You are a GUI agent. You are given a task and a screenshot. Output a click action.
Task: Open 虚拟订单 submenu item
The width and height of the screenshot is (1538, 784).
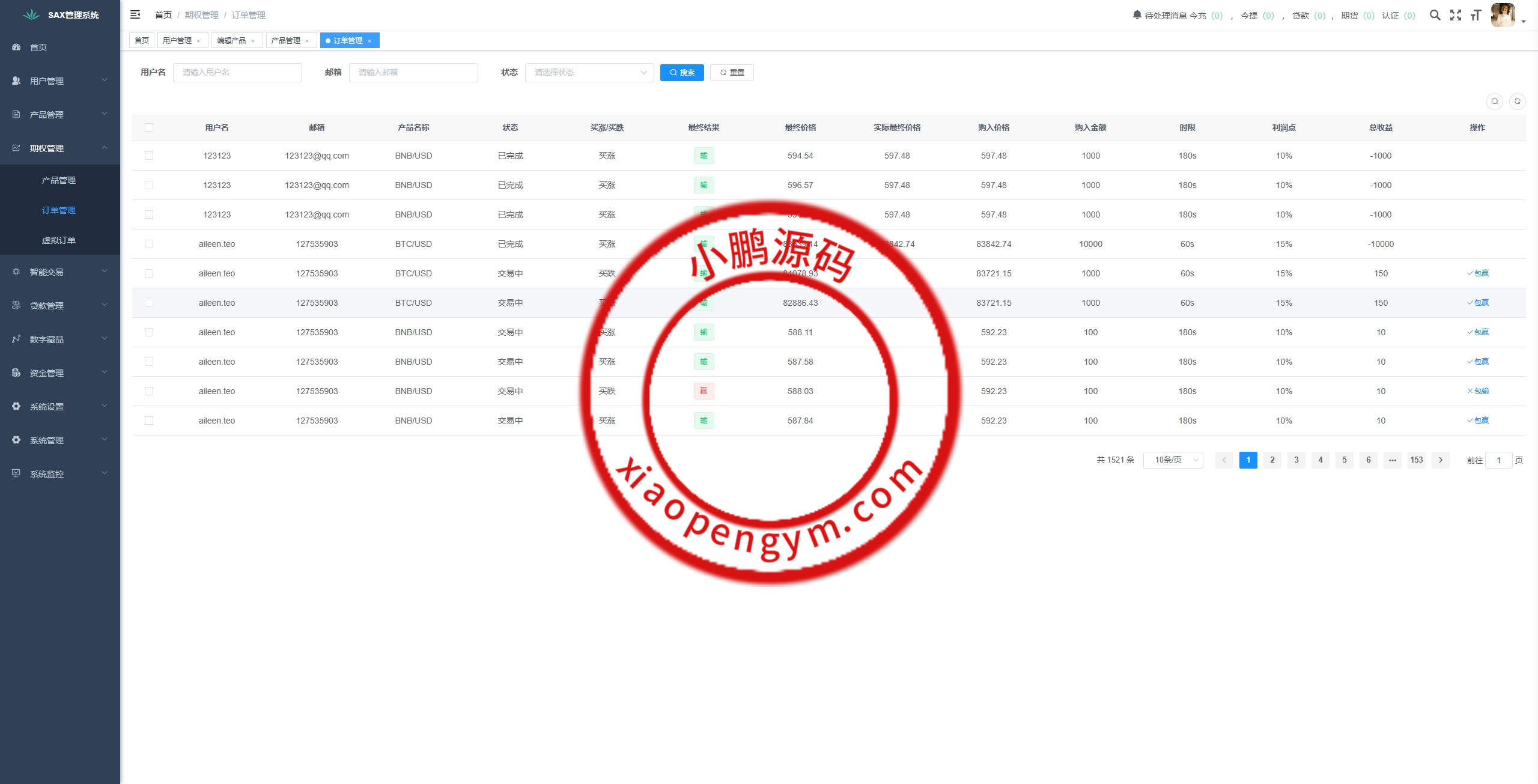pyautogui.click(x=59, y=240)
